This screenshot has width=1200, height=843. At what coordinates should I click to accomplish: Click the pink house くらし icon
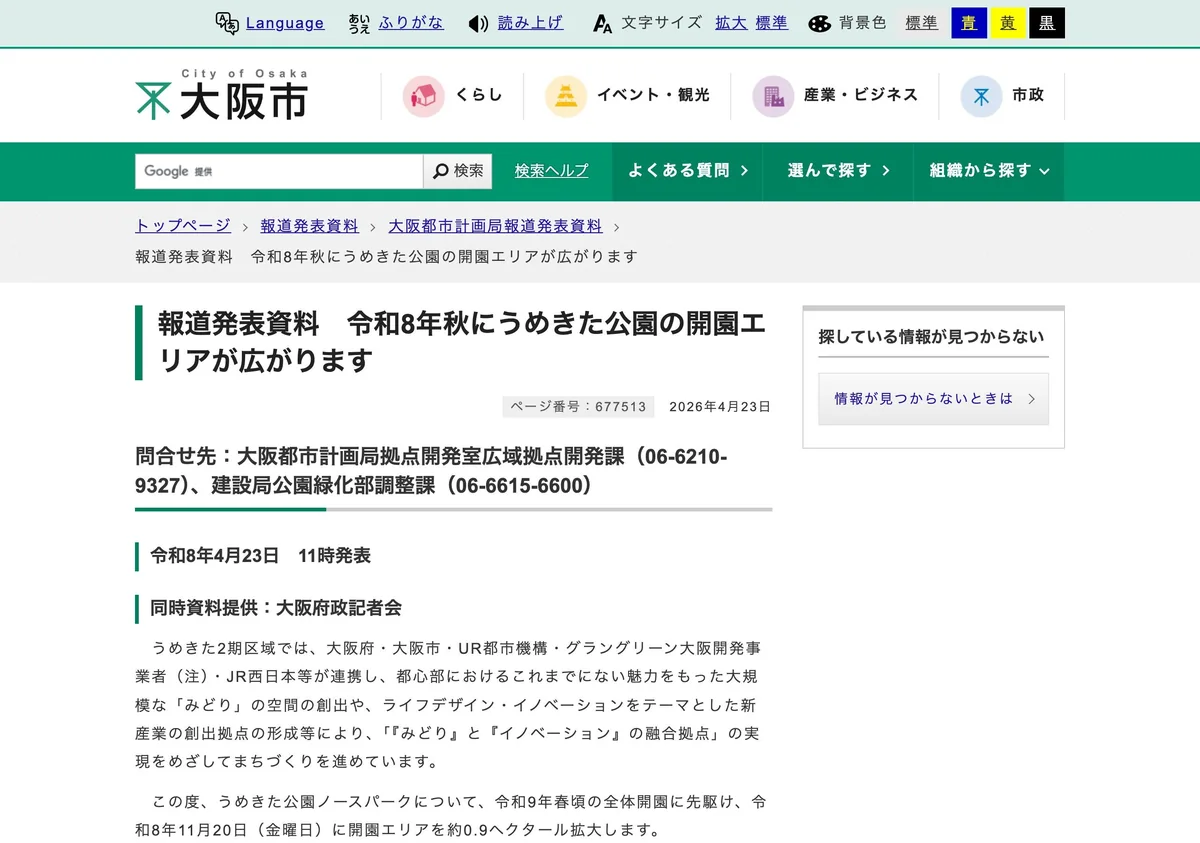[423, 96]
